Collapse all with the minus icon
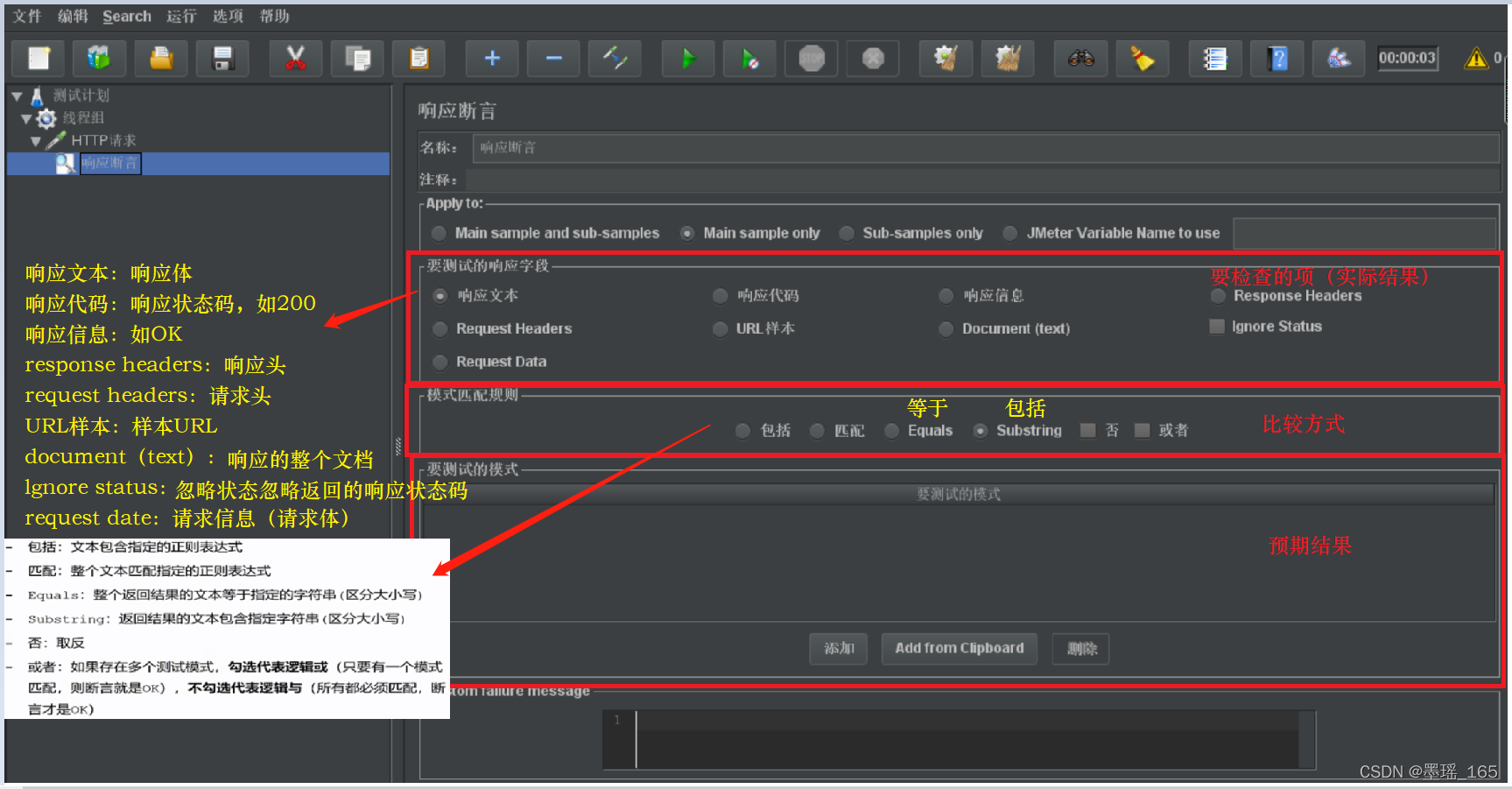The width and height of the screenshot is (1512, 789). point(553,59)
